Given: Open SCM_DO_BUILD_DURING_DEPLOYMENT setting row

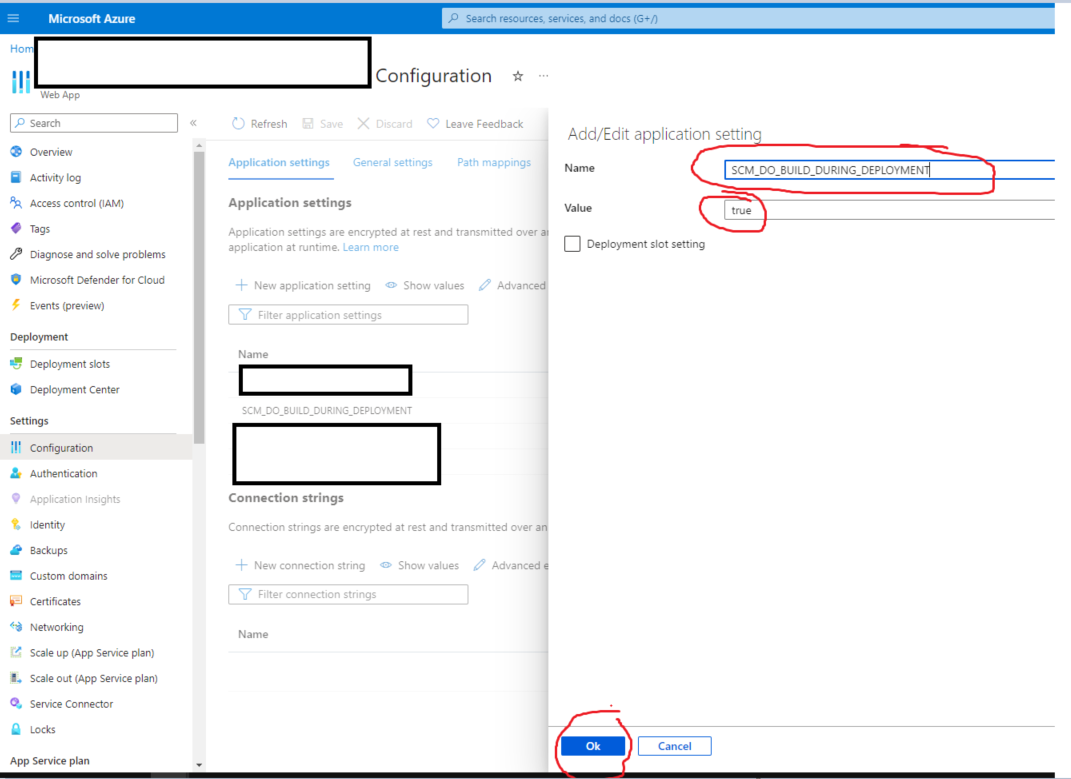Looking at the screenshot, I should point(326,411).
